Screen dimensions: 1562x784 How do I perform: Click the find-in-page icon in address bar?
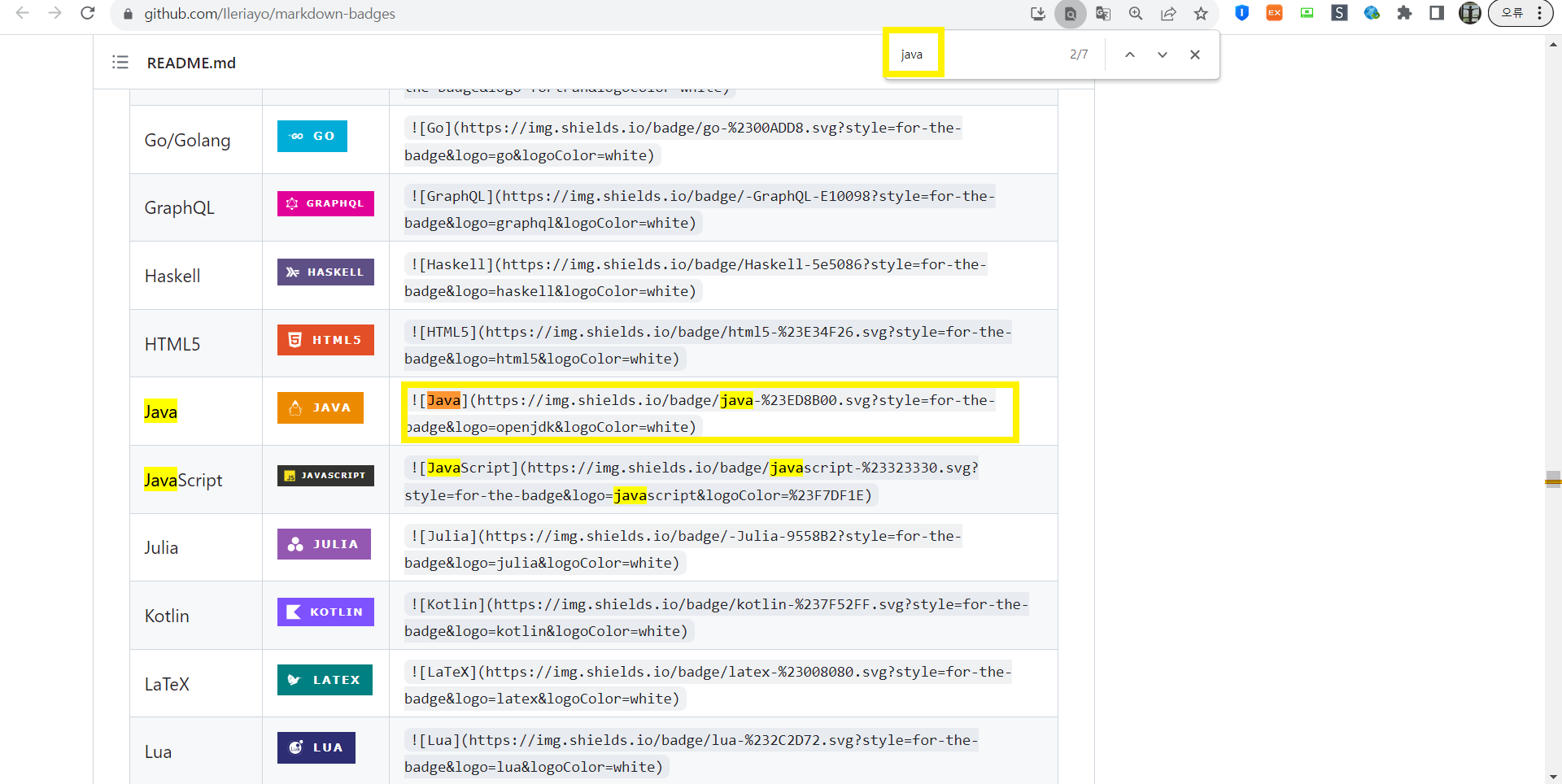(1070, 14)
